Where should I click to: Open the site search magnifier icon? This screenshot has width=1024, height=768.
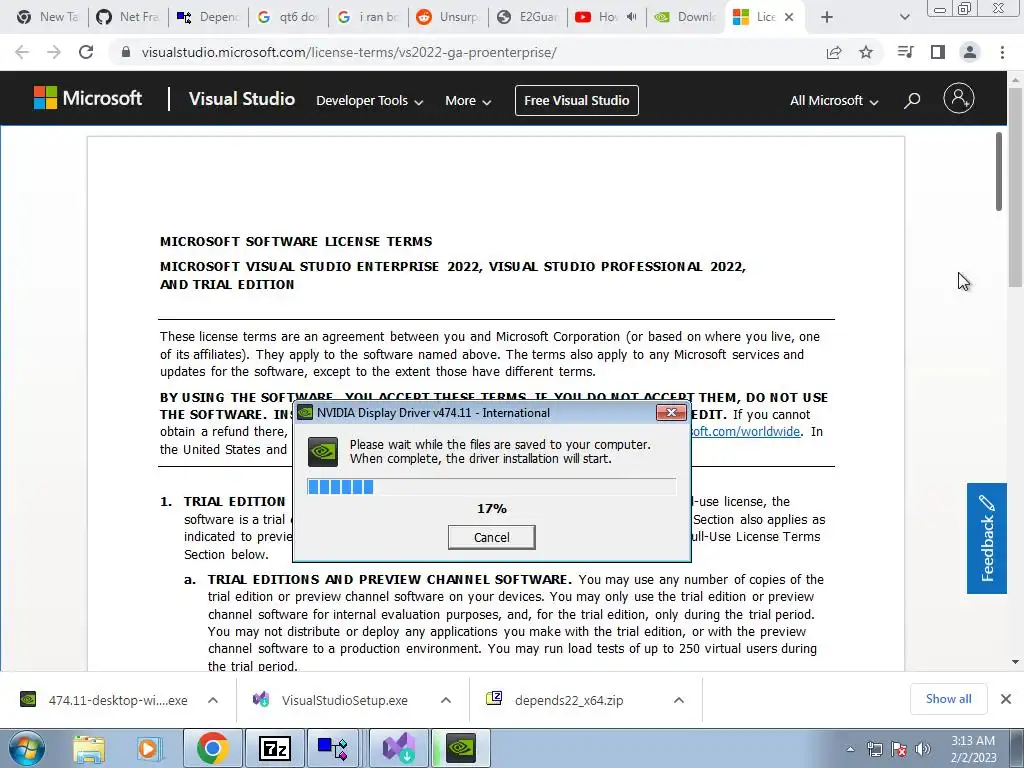coord(912,100)
